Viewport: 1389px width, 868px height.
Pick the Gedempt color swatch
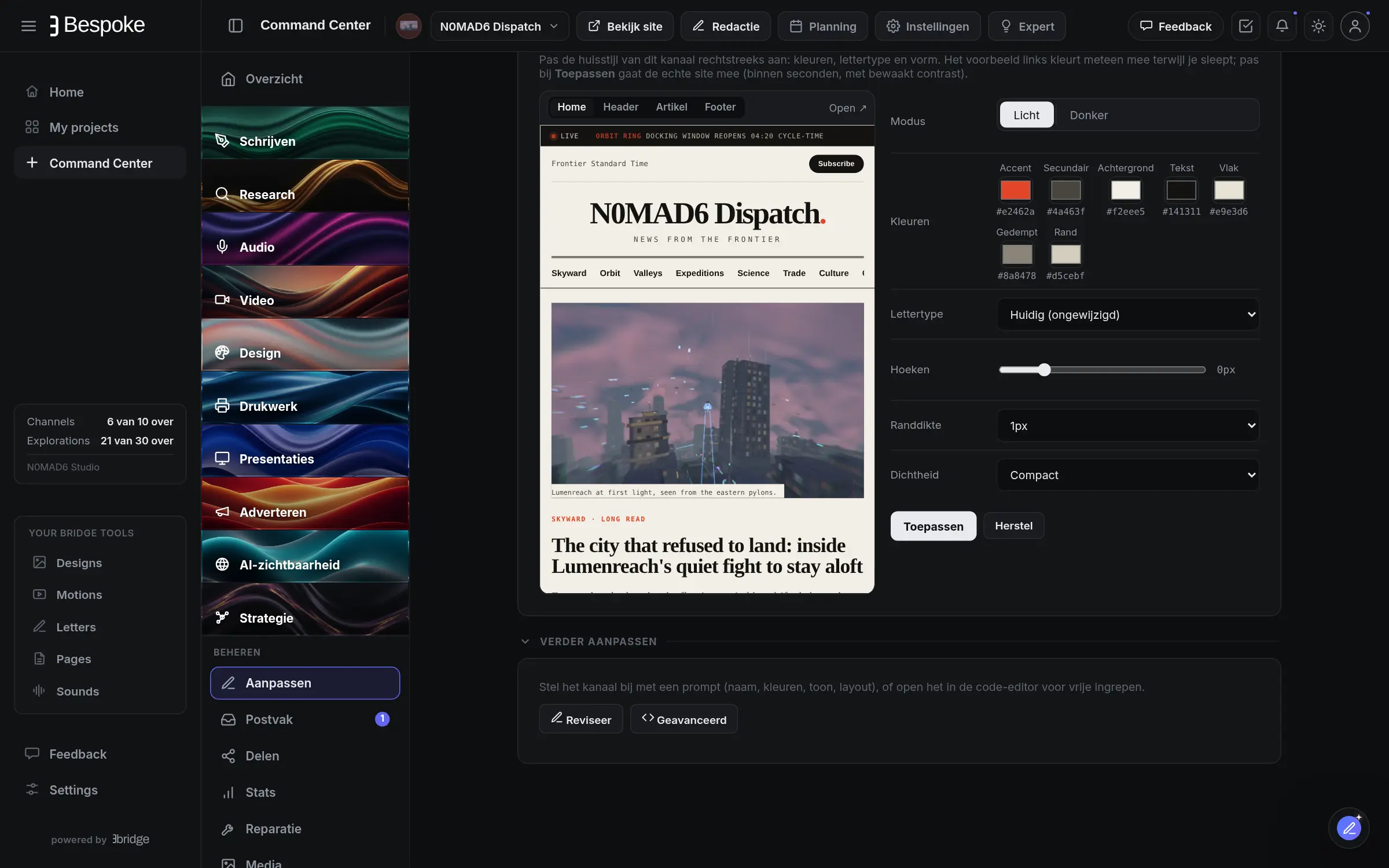click(1017, 254)
